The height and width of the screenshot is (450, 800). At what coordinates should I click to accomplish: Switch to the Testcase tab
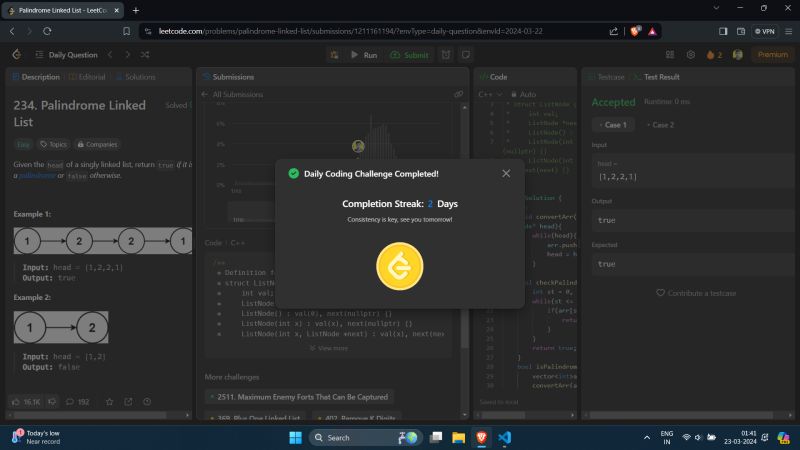(606, 77)
